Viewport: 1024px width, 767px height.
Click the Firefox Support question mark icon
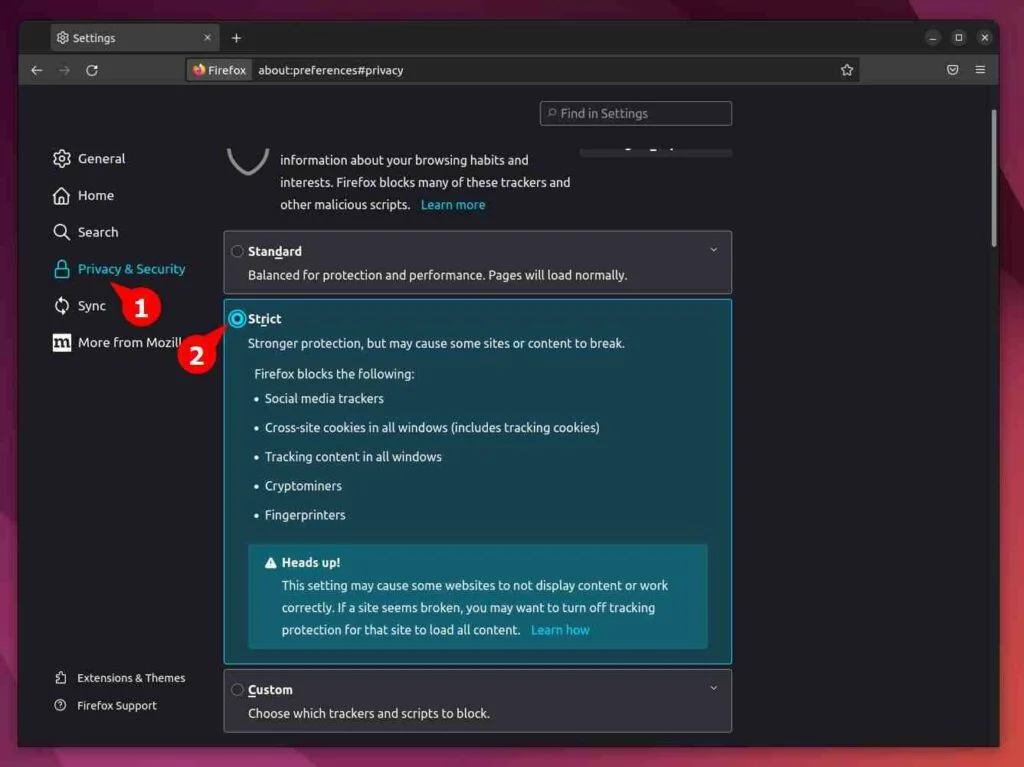[x=60, y=705]
